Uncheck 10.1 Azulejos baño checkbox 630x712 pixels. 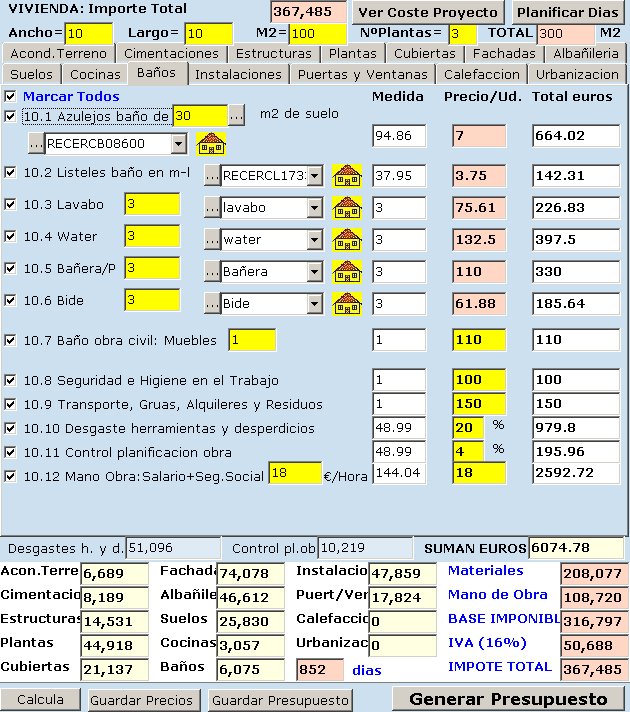(10, 116)
